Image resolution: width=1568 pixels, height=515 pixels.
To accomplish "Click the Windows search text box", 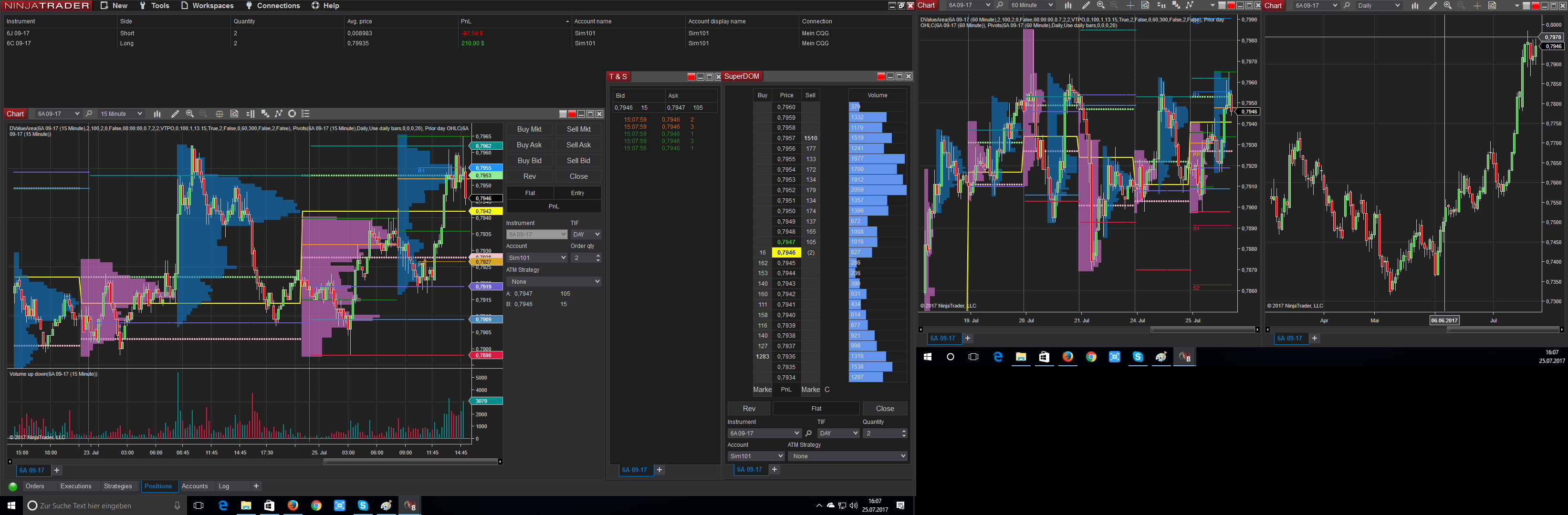I will click(x=104, y=505).
